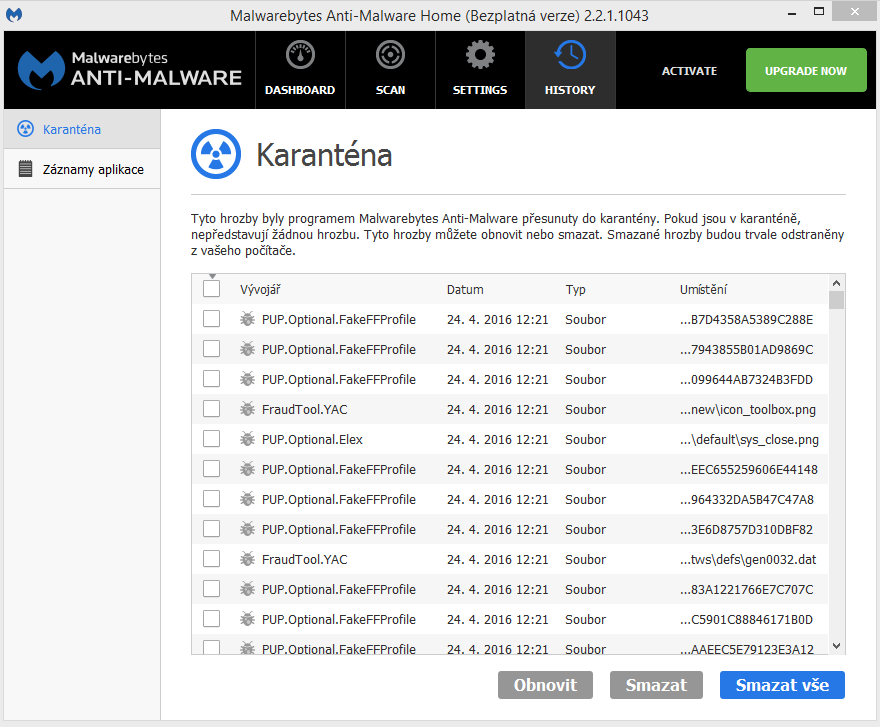Check the box for row ending EEC655259606E44148
Image resolution: width=880 pixels, height=727 pixels.
tap(212, 469)
